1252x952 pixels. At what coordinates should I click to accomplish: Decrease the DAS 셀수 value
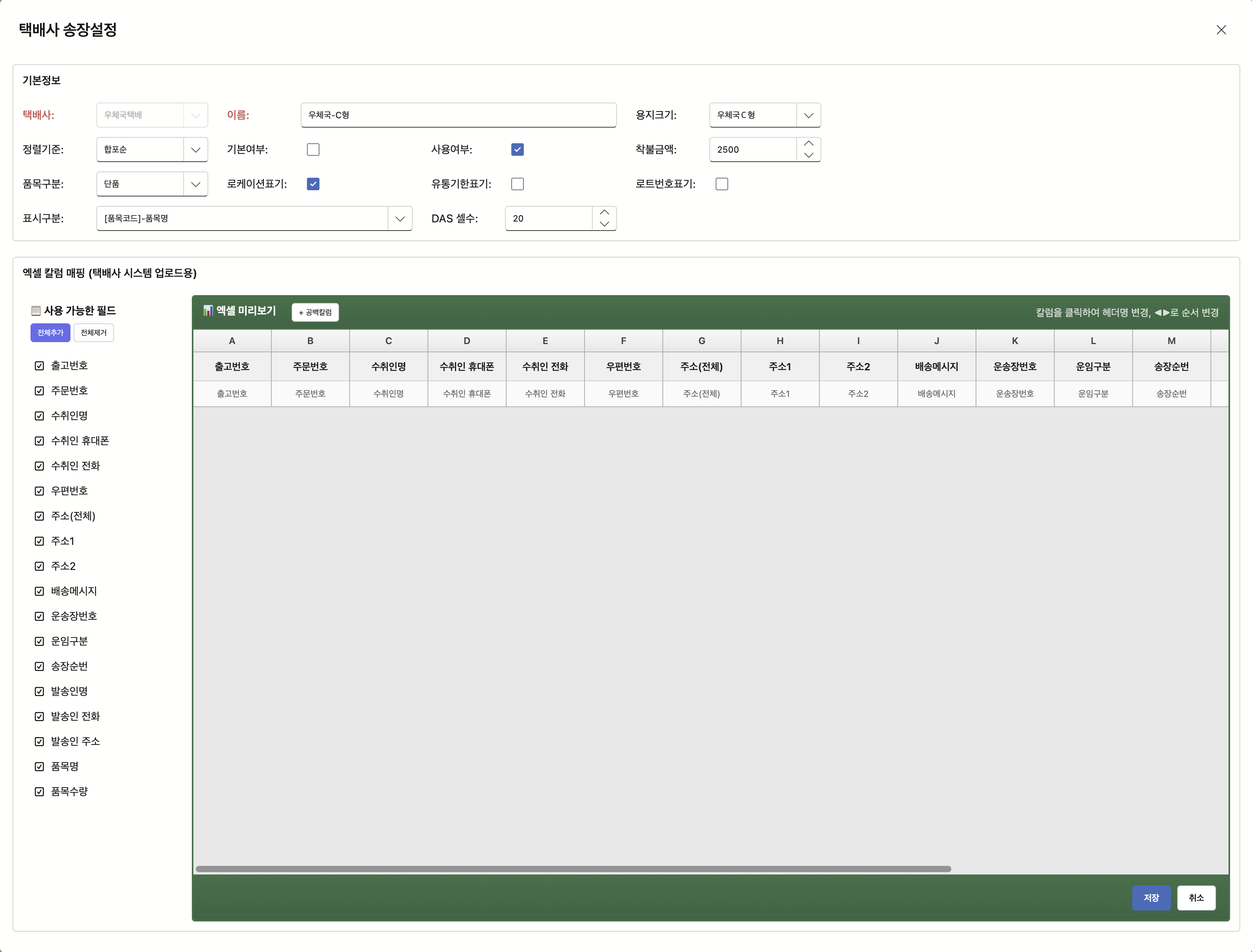click(604, 224)
